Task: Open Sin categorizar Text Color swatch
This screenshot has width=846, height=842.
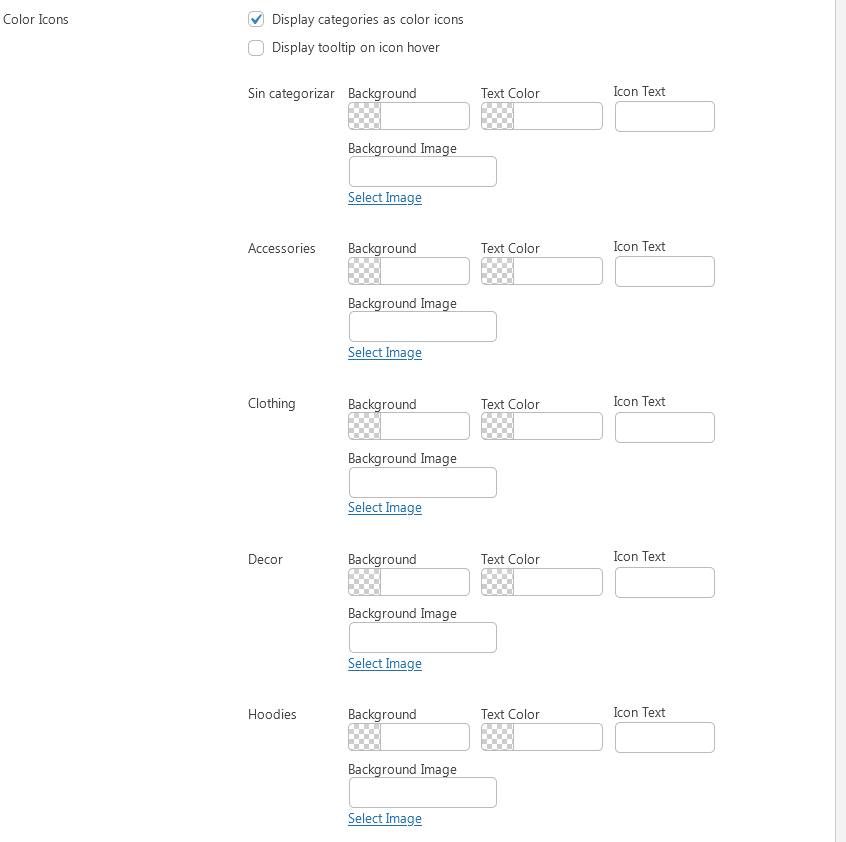Action: pos(497,116)
